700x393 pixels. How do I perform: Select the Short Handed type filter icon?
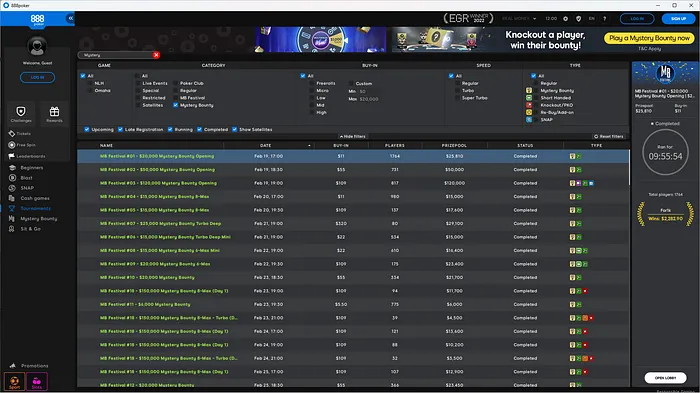coord(529,98)
